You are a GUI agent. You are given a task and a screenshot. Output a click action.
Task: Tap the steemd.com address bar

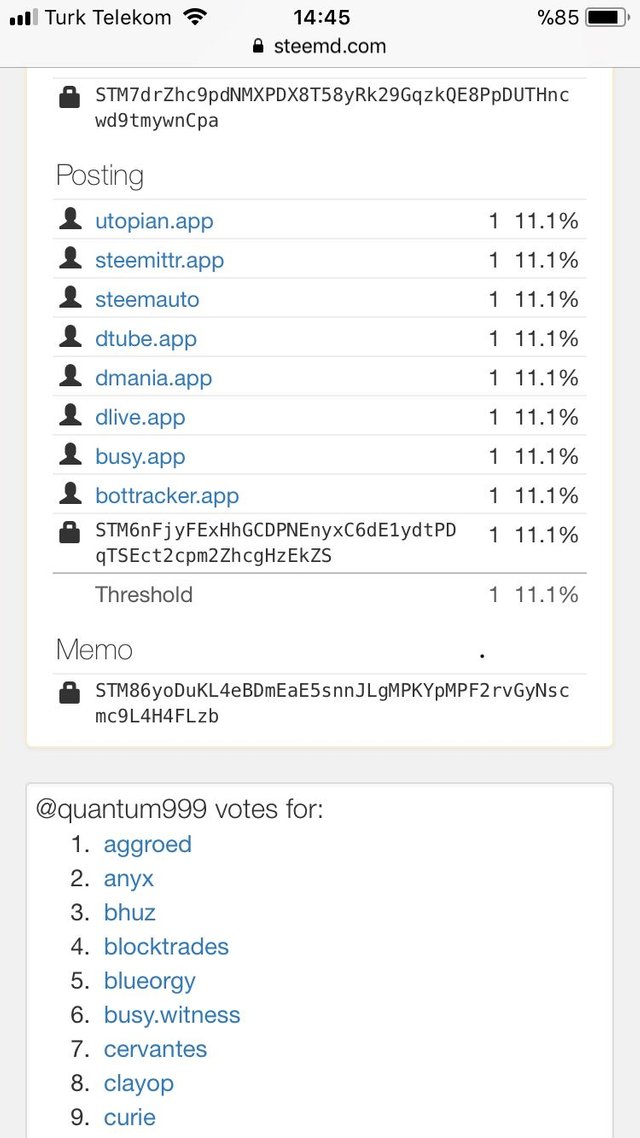[320, 46]
